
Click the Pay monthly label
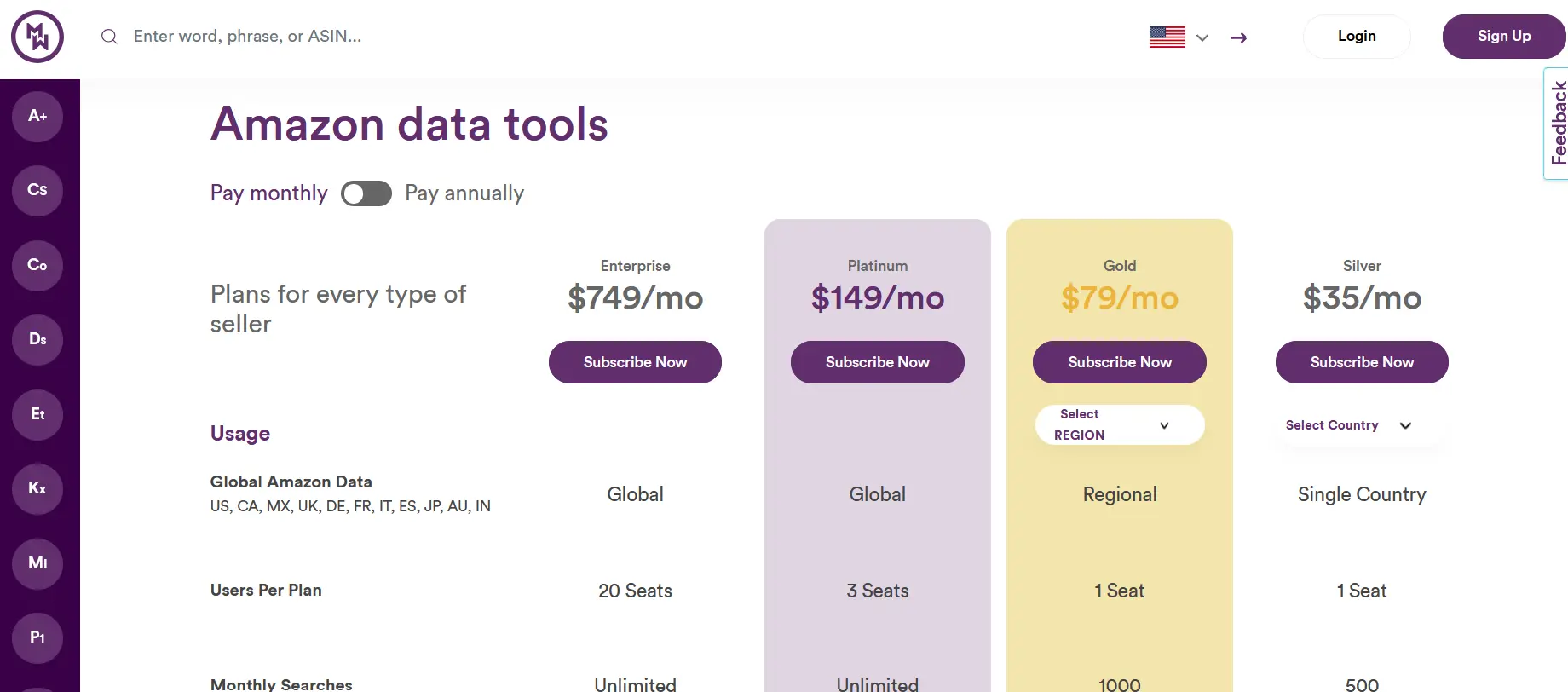tap(269, 193)
